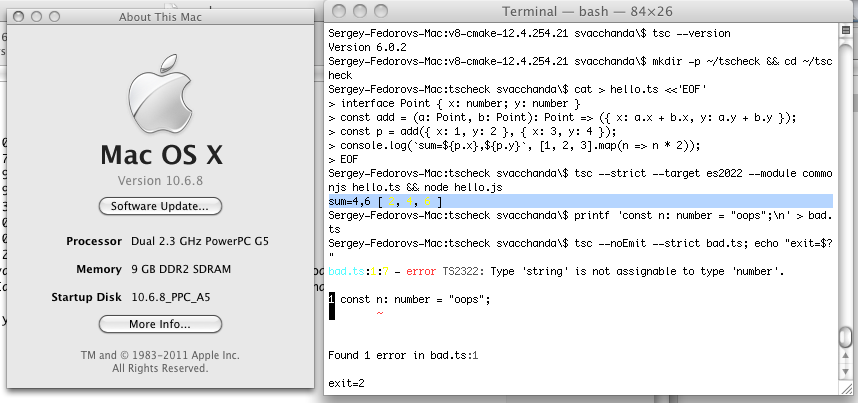The width and height of the screenshot is (858, 403).
Task: Click Dual 2.3 GHz PowerPC G5 text
Action: pyautogui.click(x=200, y=241)
